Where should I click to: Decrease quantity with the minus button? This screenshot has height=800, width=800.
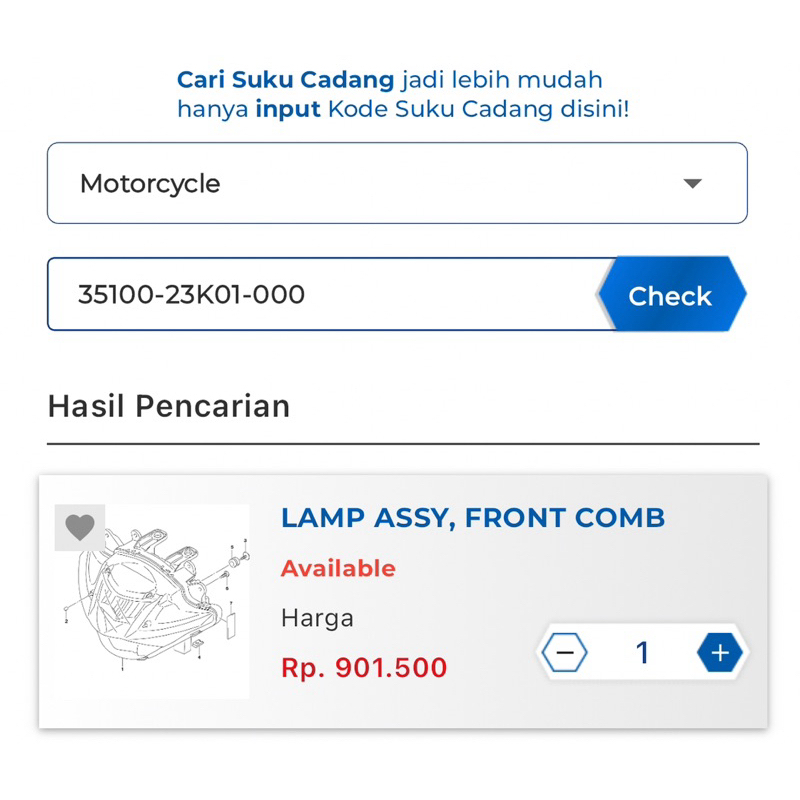coord(564,653)
